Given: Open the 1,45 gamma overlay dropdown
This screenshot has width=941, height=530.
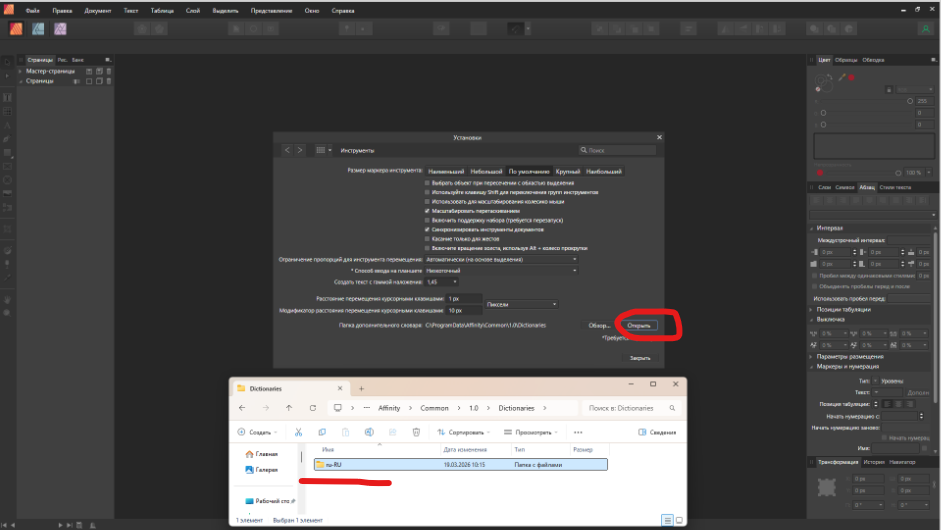Looking at the screenshot, I should (442, 282).
